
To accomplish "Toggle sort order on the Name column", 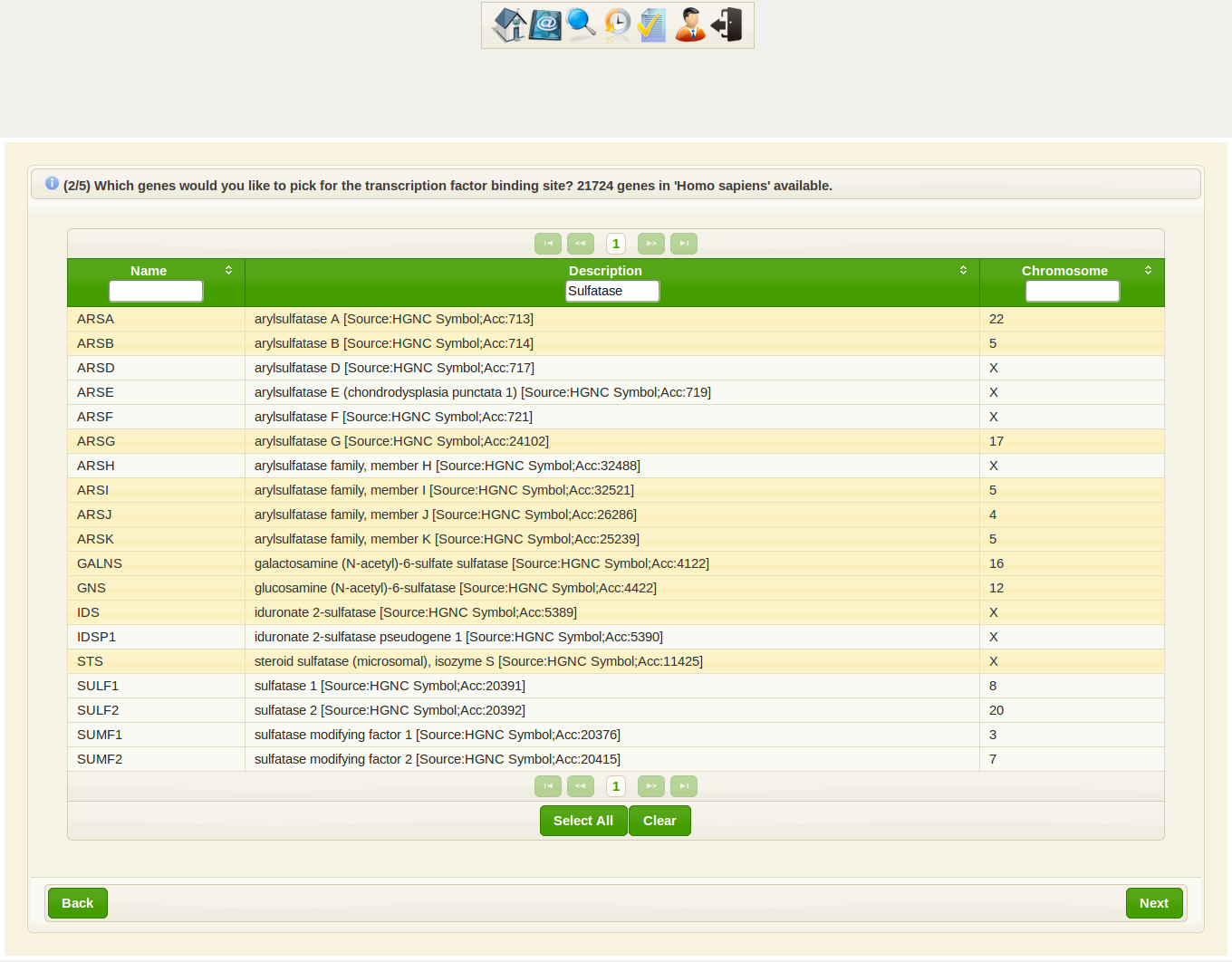I will point(228,269).
